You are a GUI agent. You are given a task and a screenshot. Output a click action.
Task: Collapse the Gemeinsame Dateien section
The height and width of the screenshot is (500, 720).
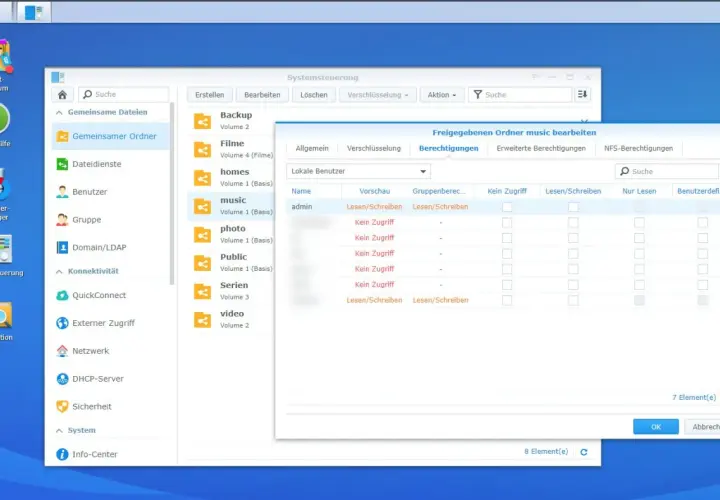point(59,112)
